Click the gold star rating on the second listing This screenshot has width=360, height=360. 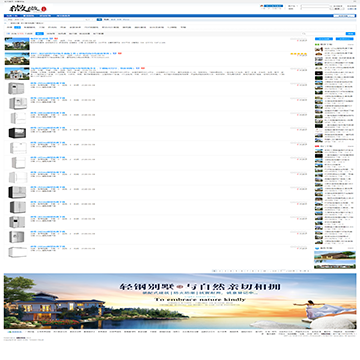pos(298,54)
